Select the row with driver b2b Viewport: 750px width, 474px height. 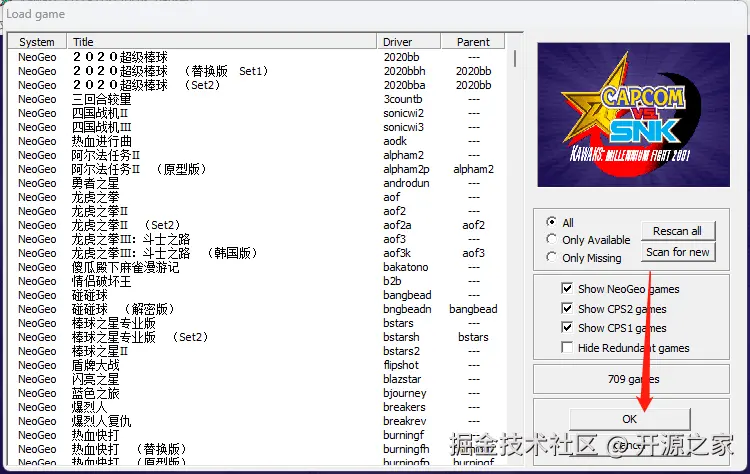(x=256, y=281)
